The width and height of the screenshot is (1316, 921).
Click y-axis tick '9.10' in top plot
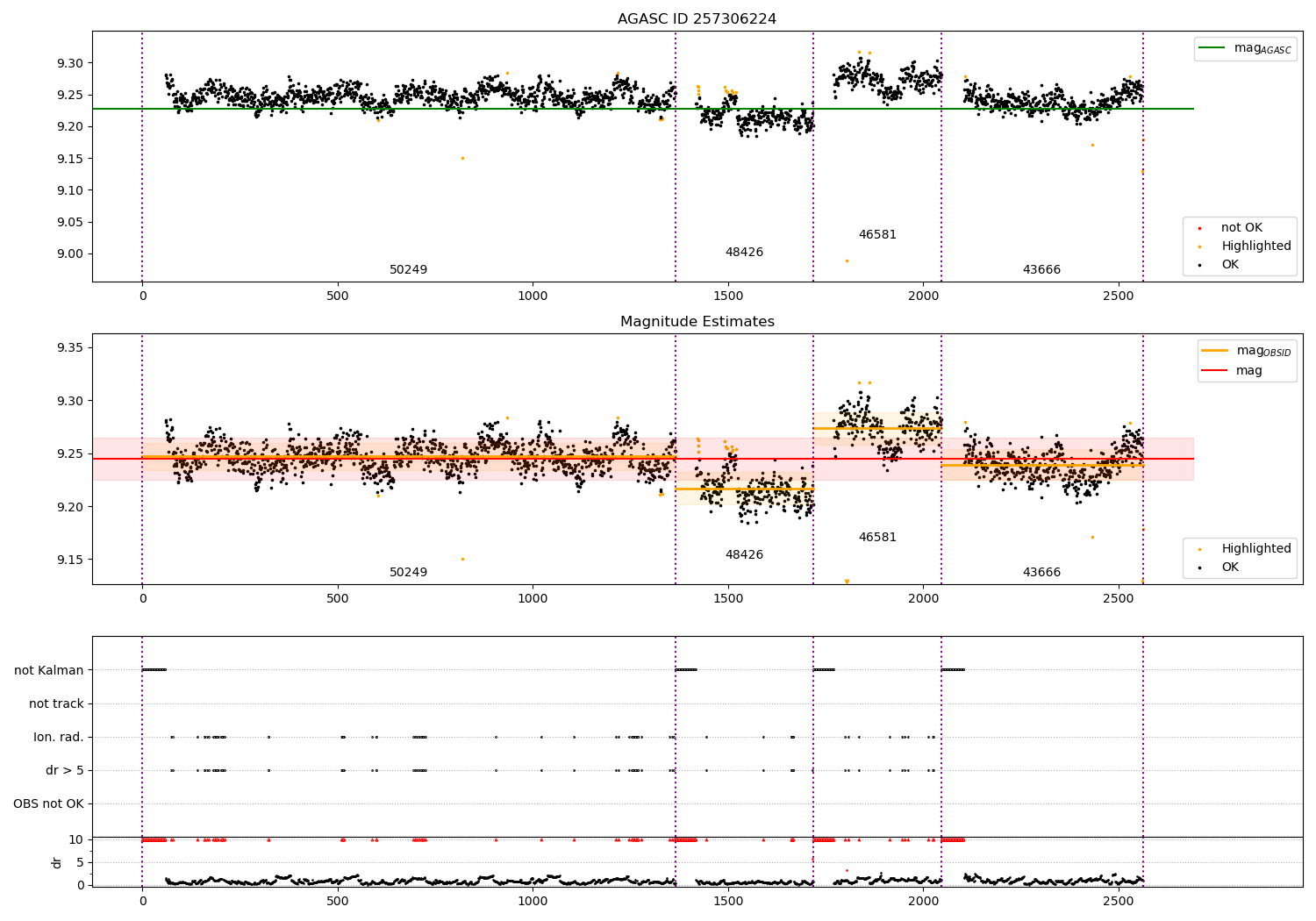[x=70, y=191]
